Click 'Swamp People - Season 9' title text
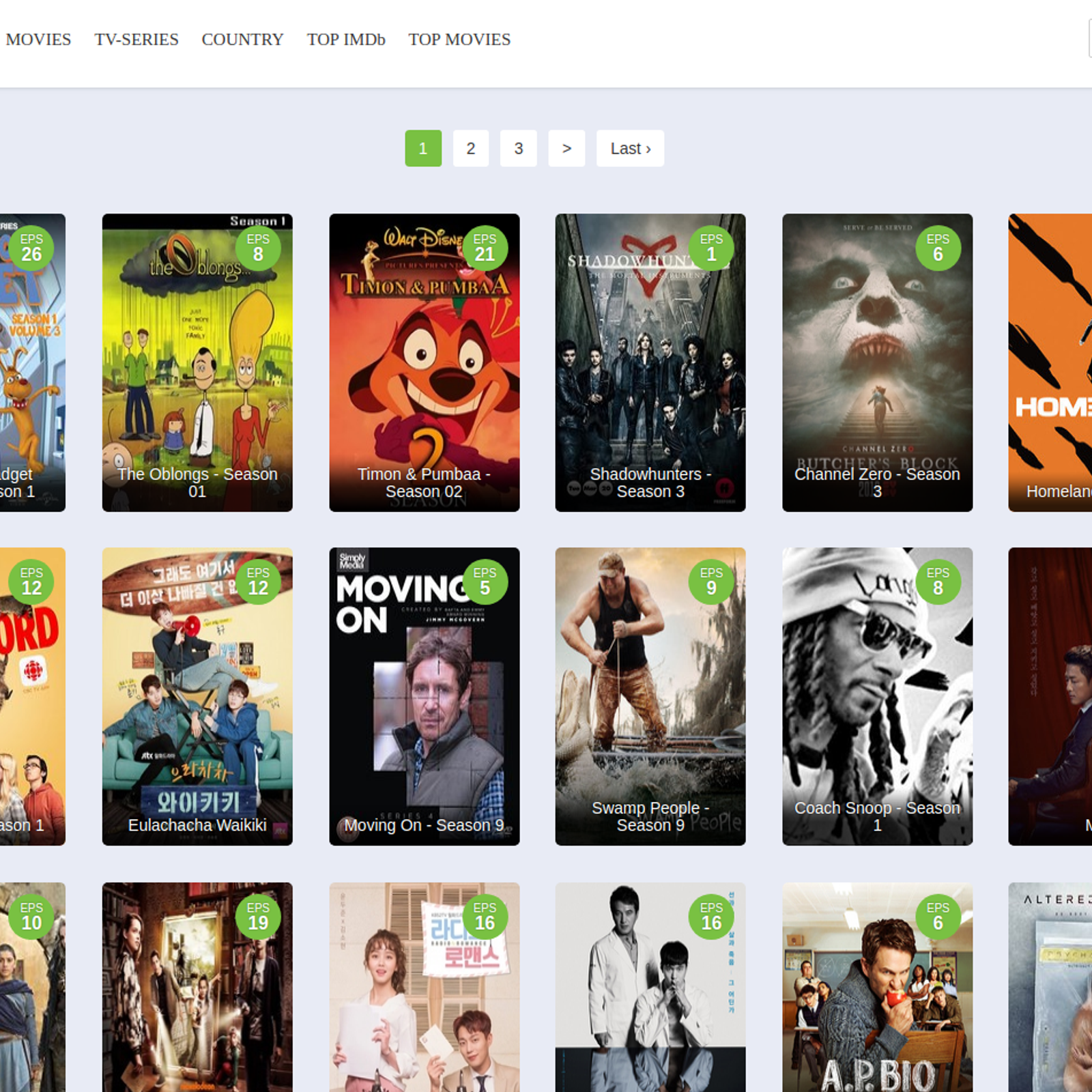 [650, 816]
